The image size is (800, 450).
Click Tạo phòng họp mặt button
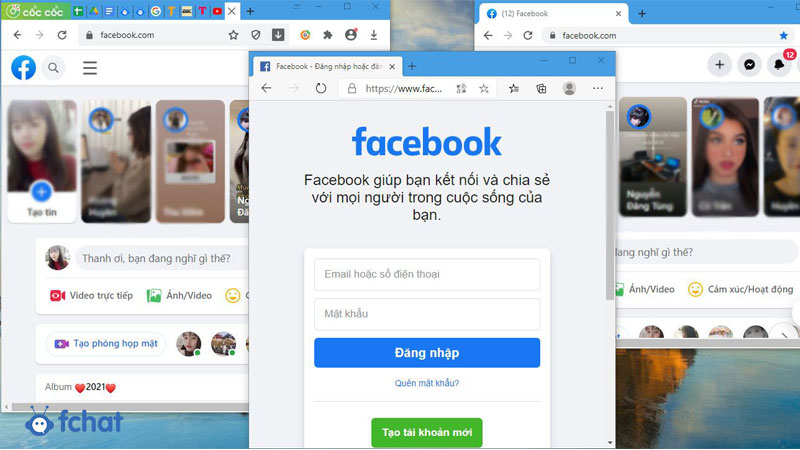tap(106, 343)
